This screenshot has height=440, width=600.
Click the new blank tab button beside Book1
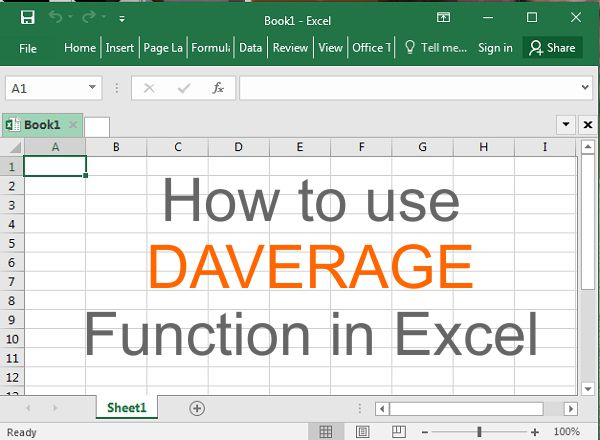point(97,127)
